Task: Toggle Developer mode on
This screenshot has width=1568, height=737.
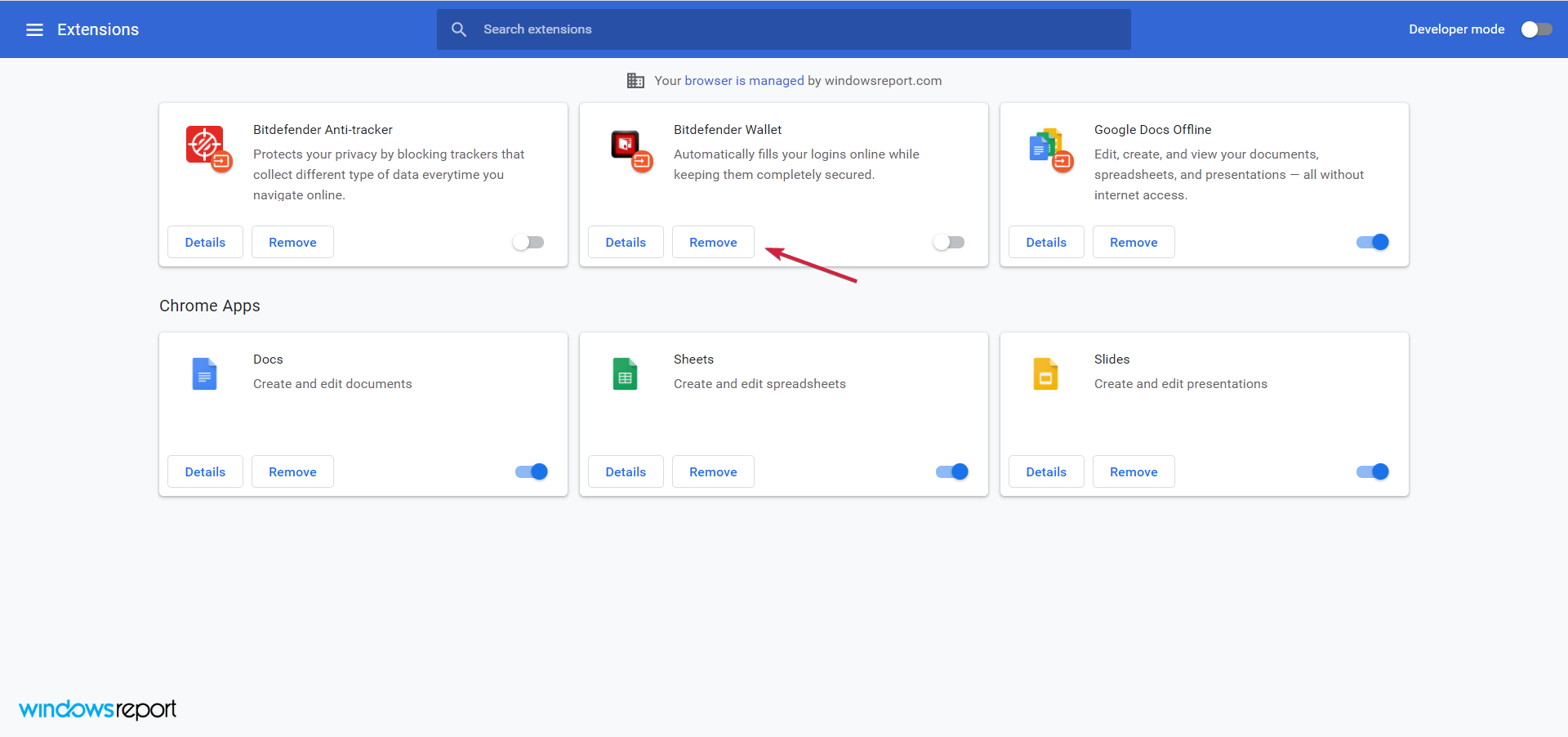Action: point(1535,29)
